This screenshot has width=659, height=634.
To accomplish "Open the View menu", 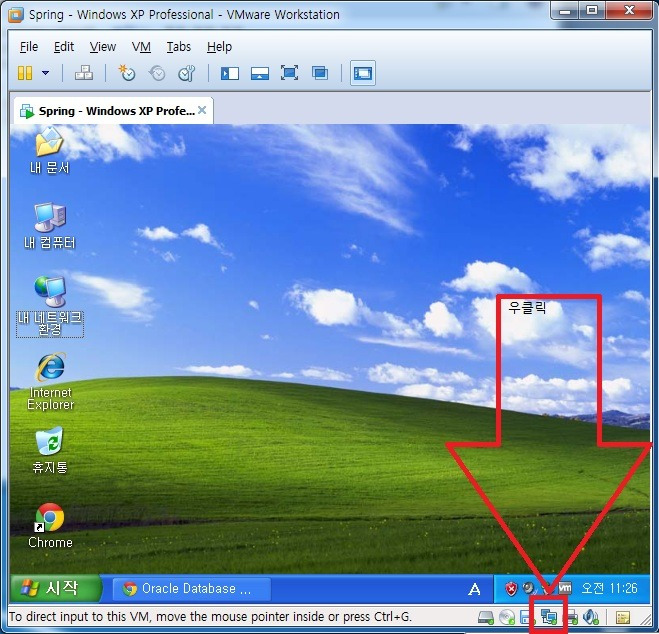I will point(103,47).
